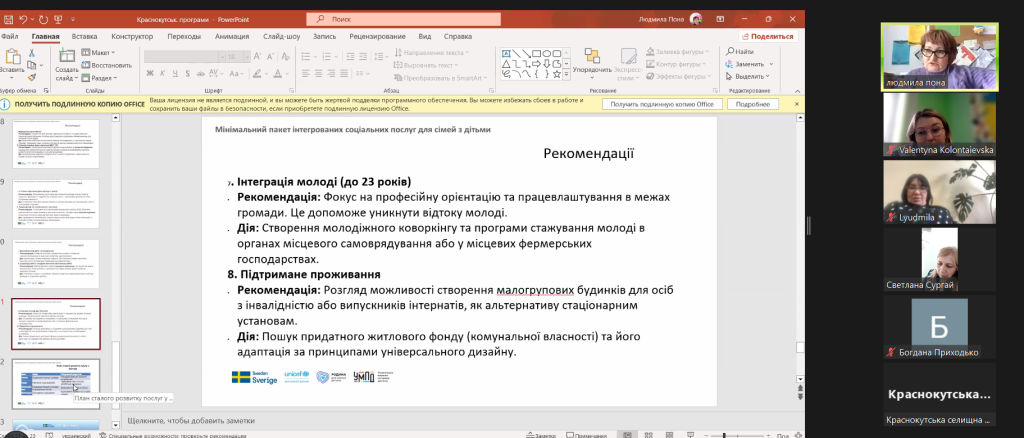Click Получить подлинную копию Office button
The width and height of the screenshot is (1024, 438).
tap(662, 104)
